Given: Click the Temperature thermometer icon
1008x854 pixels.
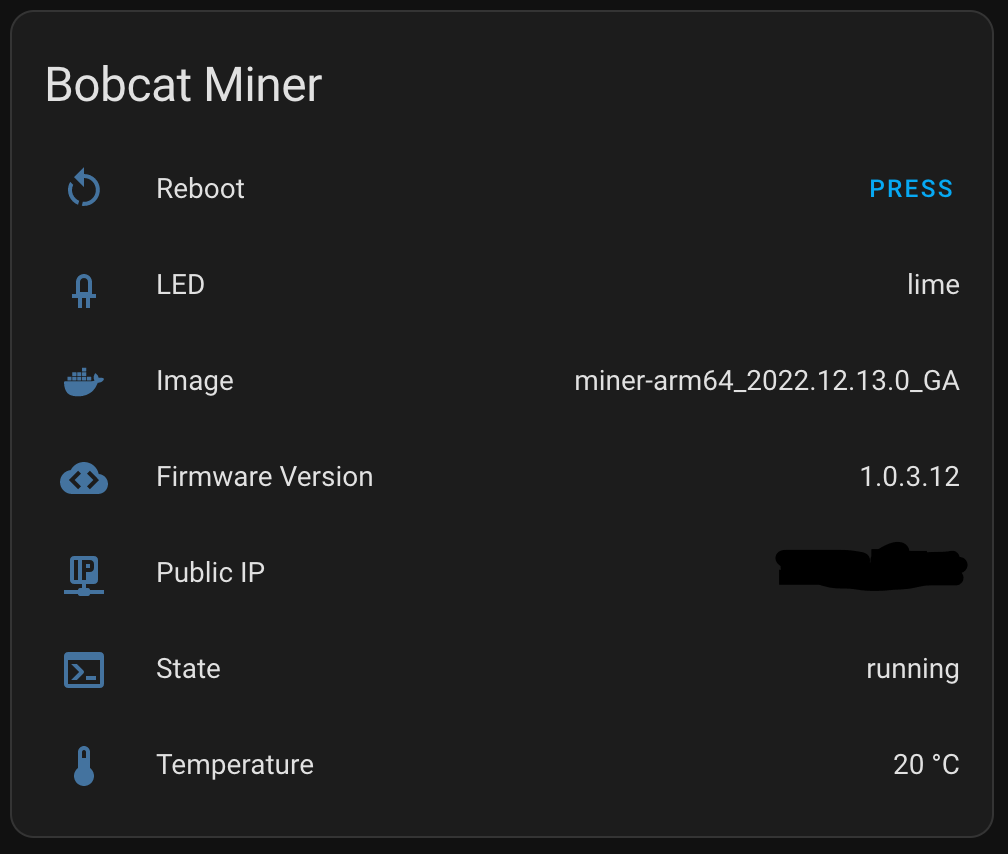Looking at the screenshot, I should (x=84, y=764).
